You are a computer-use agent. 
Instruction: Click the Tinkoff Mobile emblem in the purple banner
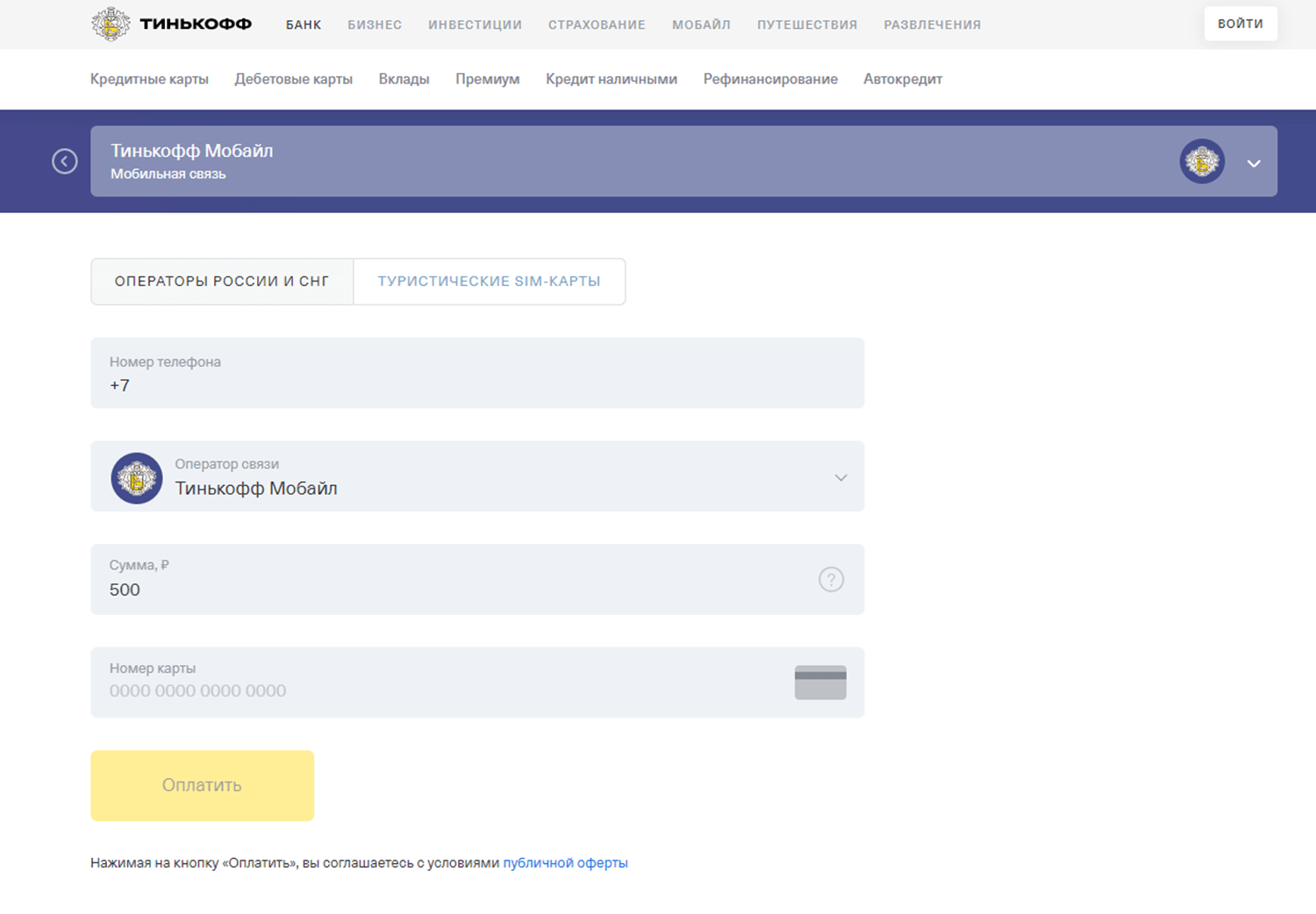coord(1202,161)
